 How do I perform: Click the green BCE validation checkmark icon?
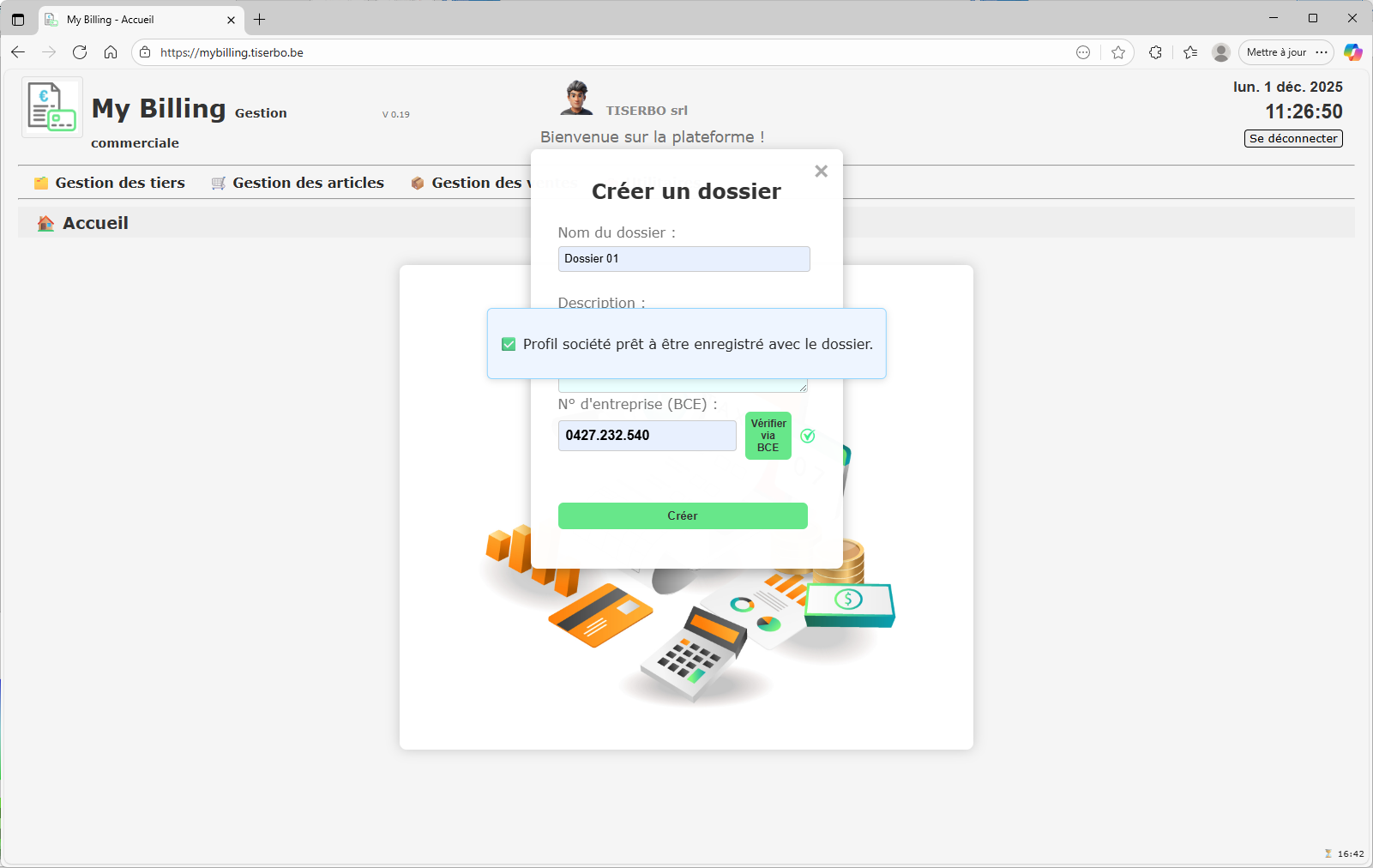click(x=807, y=436)
